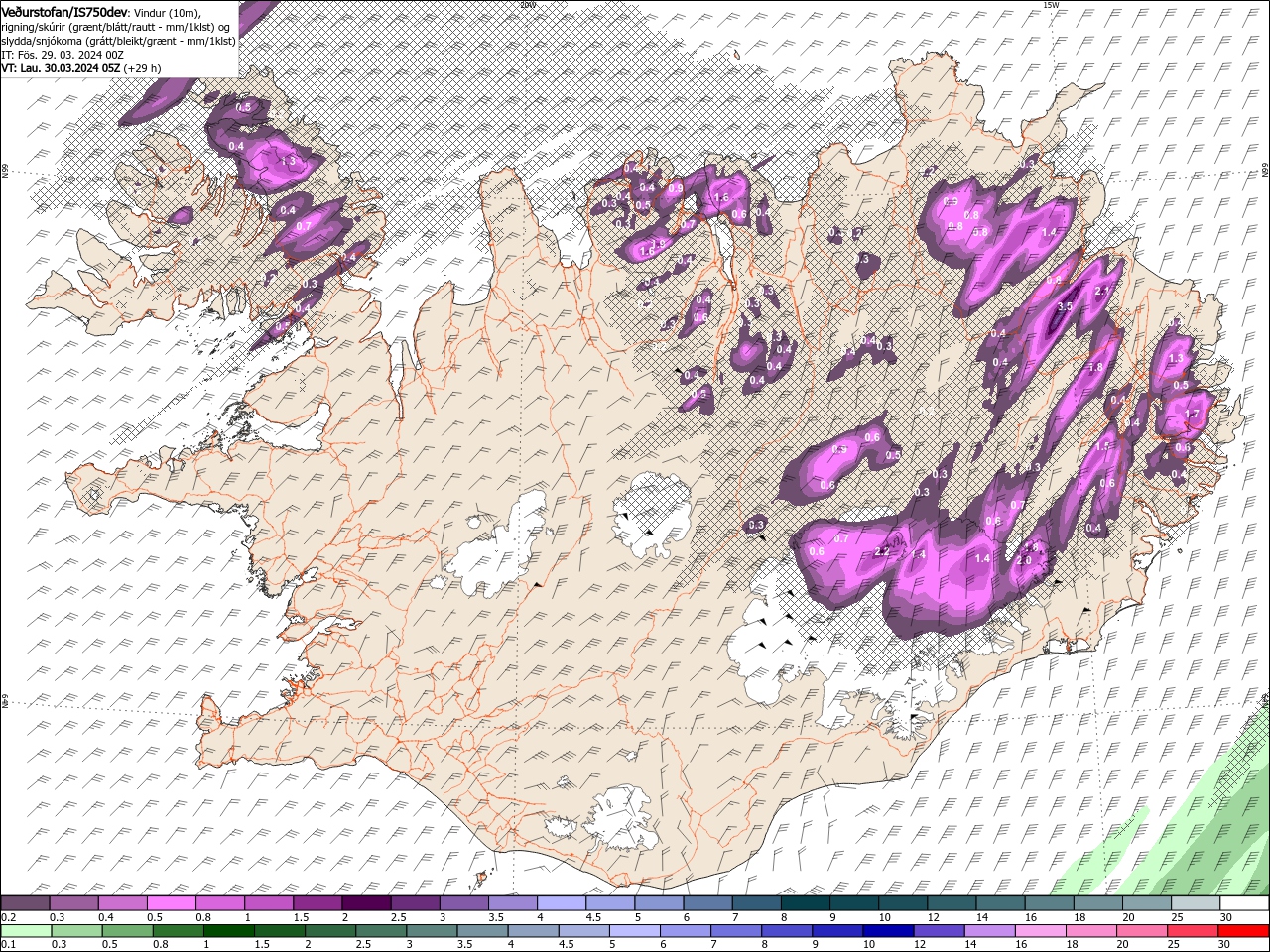Click the 'VT: Lau. 30.03.2024 05Z' valid time
Image resolution: width=1270 pixels, height=952 pixels.
[x=61, y=68]
